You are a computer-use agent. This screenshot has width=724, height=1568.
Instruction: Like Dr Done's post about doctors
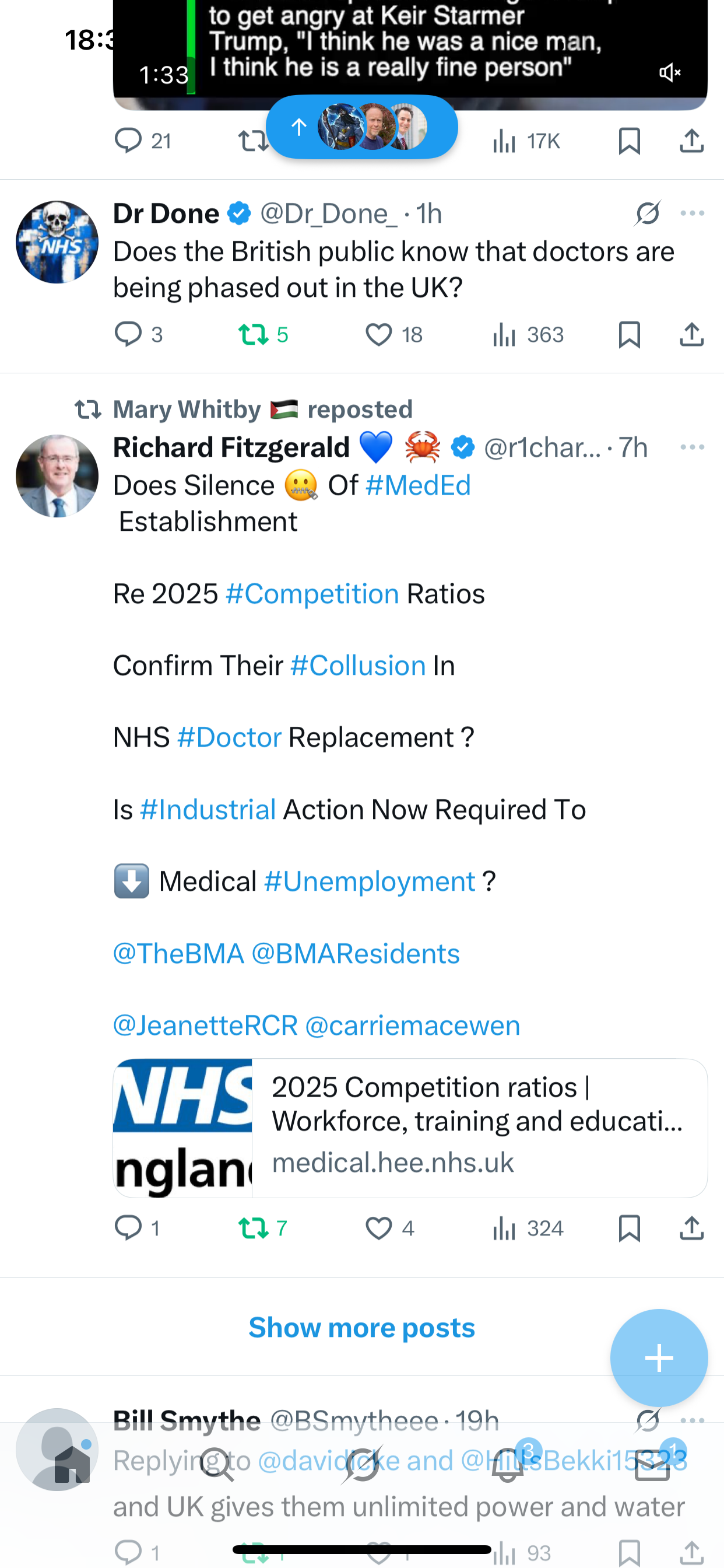378,335
